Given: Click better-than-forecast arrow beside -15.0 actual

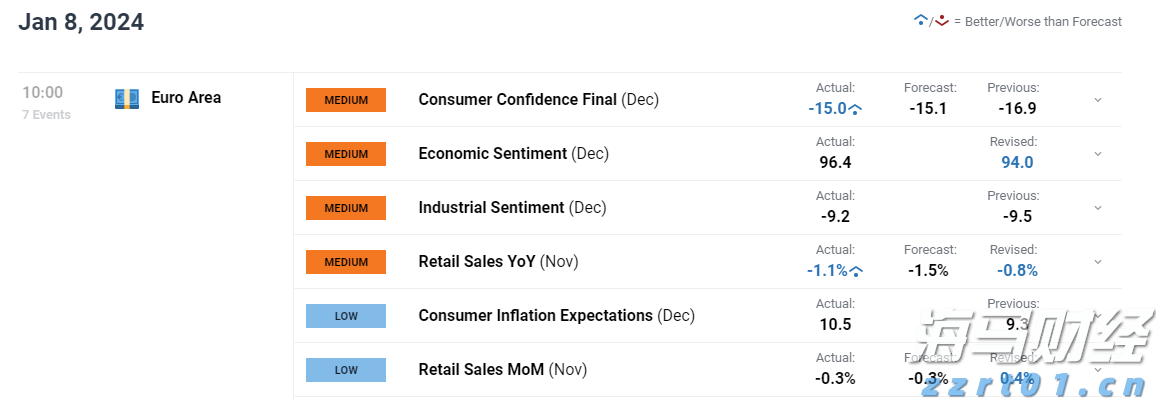Looking at the screenshot, I should click(x=856, y=109).
